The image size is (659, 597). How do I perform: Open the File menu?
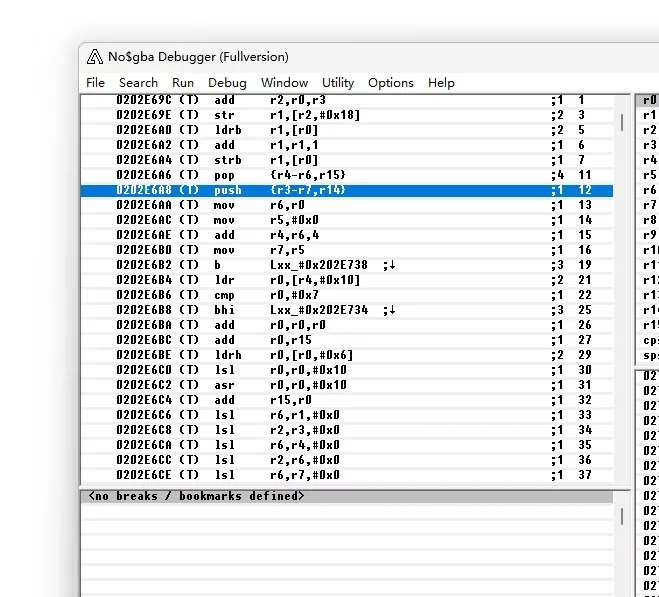tap(95, 83)
